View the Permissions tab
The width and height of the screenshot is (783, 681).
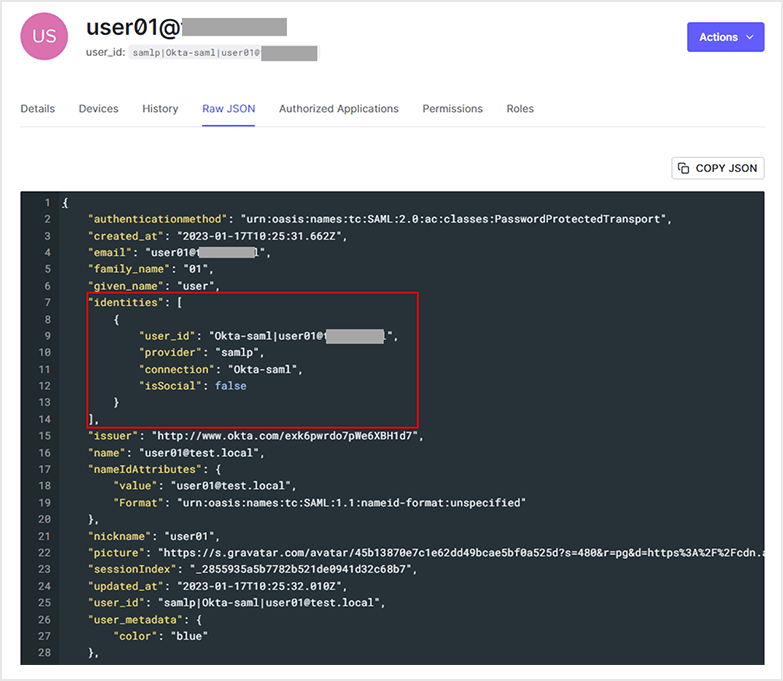[452, 109]
